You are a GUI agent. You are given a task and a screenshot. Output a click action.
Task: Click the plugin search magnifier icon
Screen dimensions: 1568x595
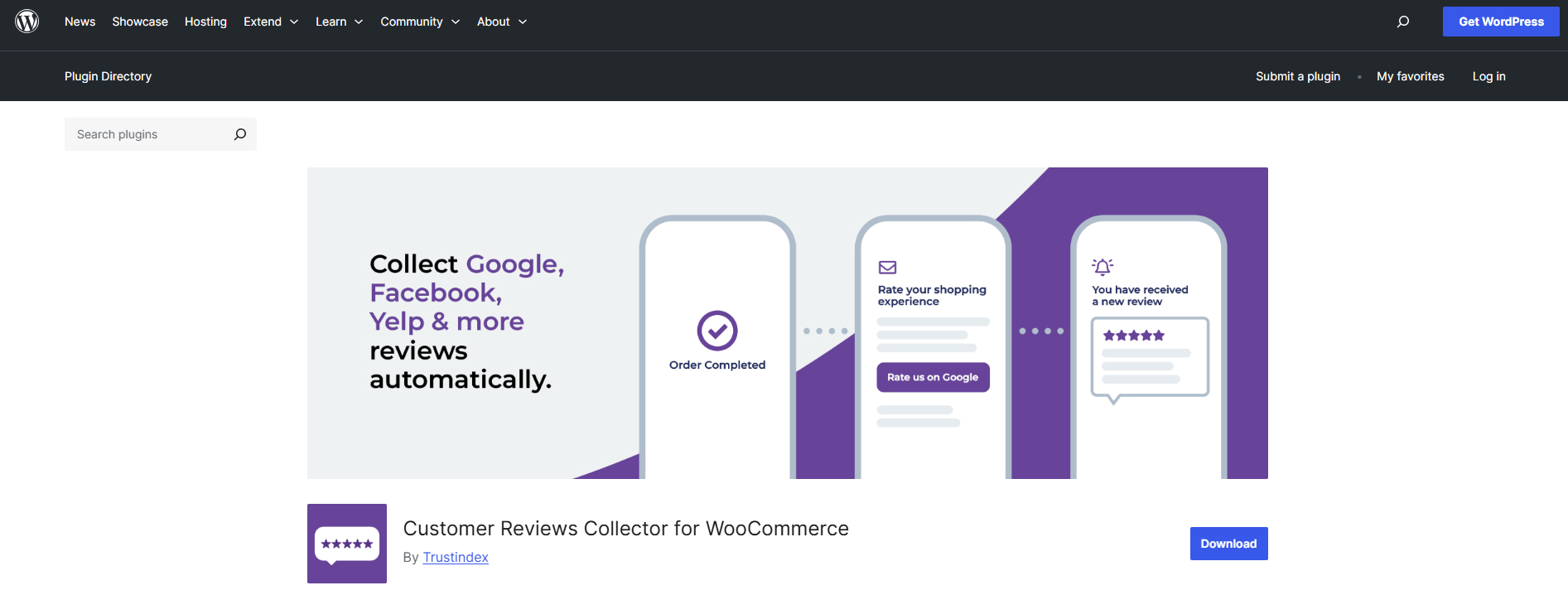point(240,134)
